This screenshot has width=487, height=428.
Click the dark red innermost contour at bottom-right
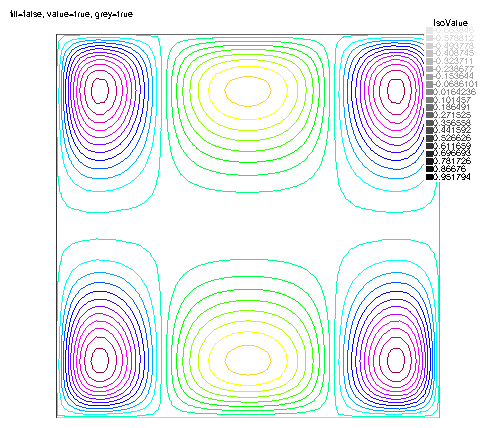pos(396,360)
